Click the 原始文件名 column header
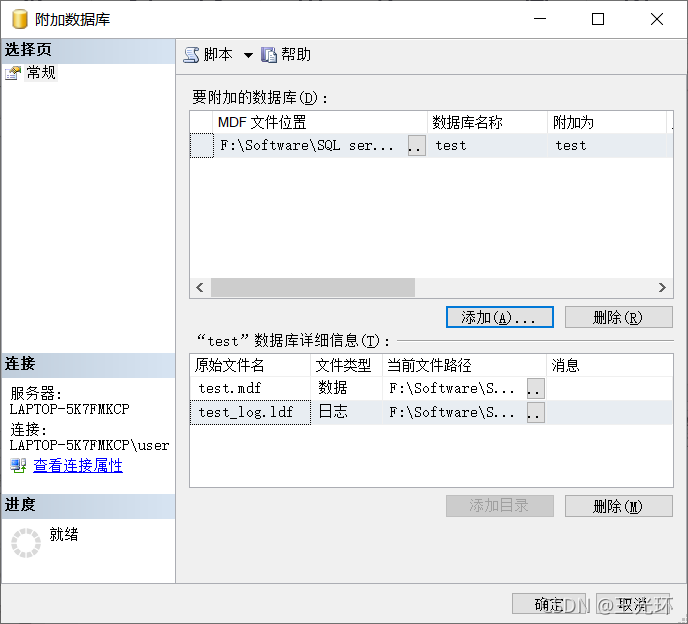 tap(250, 365)
